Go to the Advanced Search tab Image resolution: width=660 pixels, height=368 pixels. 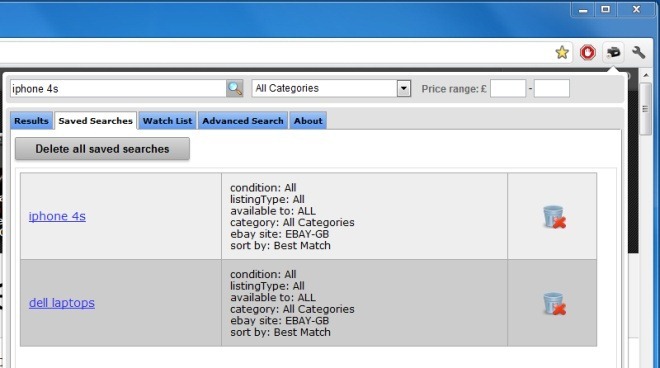pyautogui.click(x=243, y=121)
